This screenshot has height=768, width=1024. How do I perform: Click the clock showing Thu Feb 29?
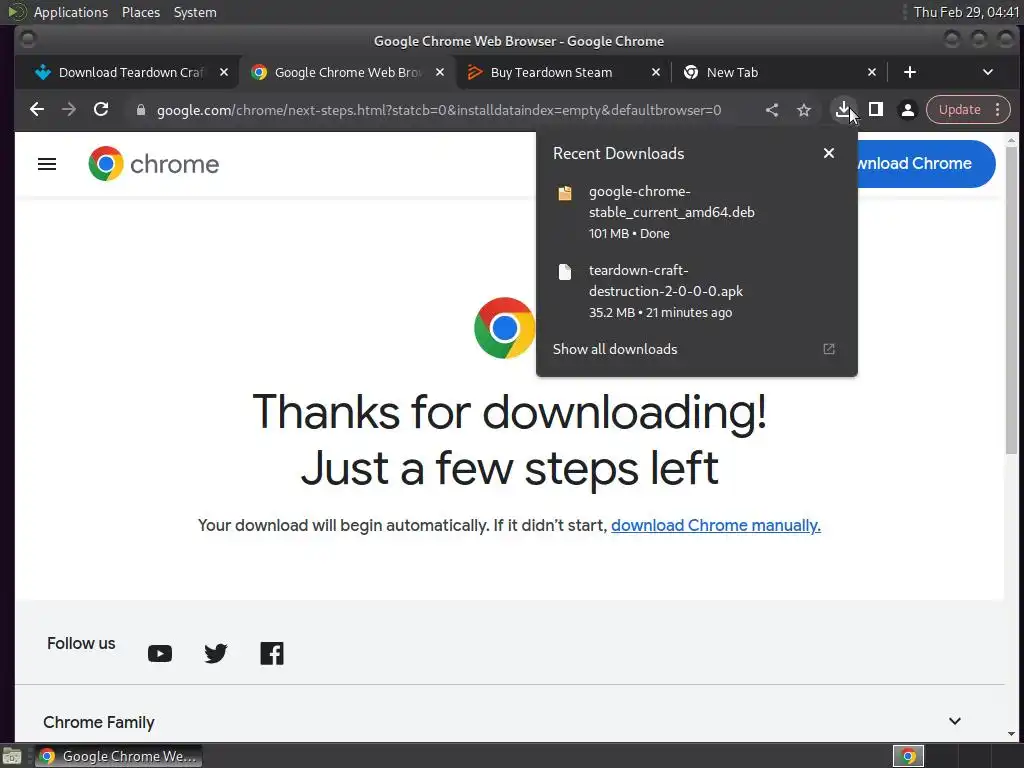pyautogui.click(x=966, y=12)
